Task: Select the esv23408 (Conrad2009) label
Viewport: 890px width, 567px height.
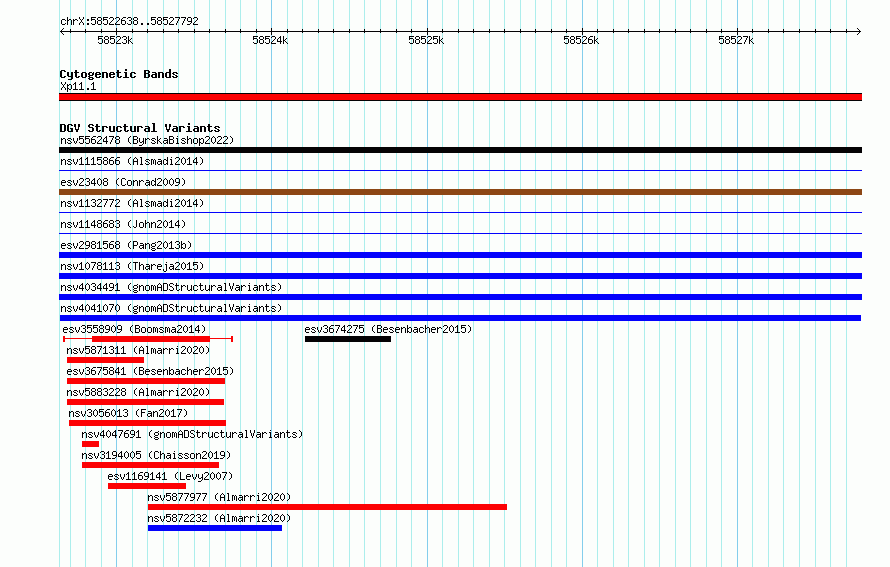Action: tap(123, 182)
